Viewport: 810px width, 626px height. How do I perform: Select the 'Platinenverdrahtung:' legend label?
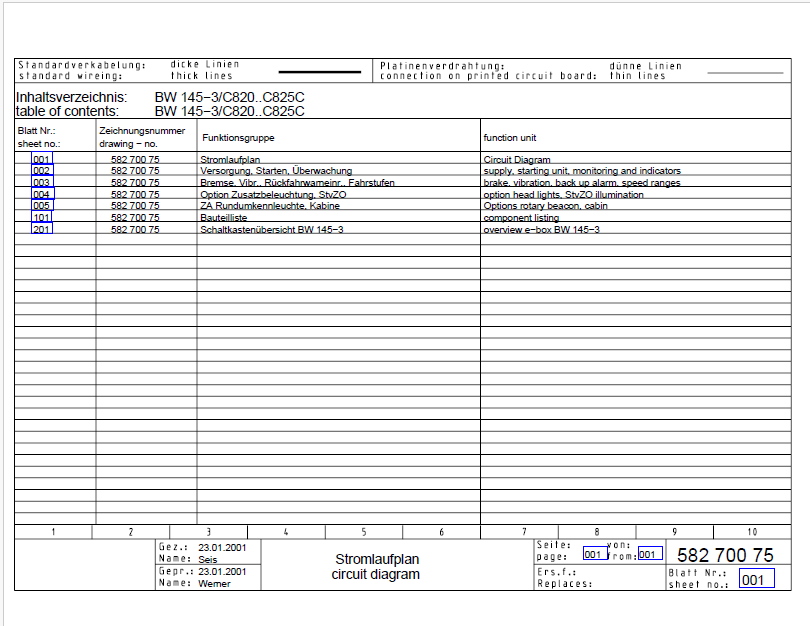[x=442, y=66]
